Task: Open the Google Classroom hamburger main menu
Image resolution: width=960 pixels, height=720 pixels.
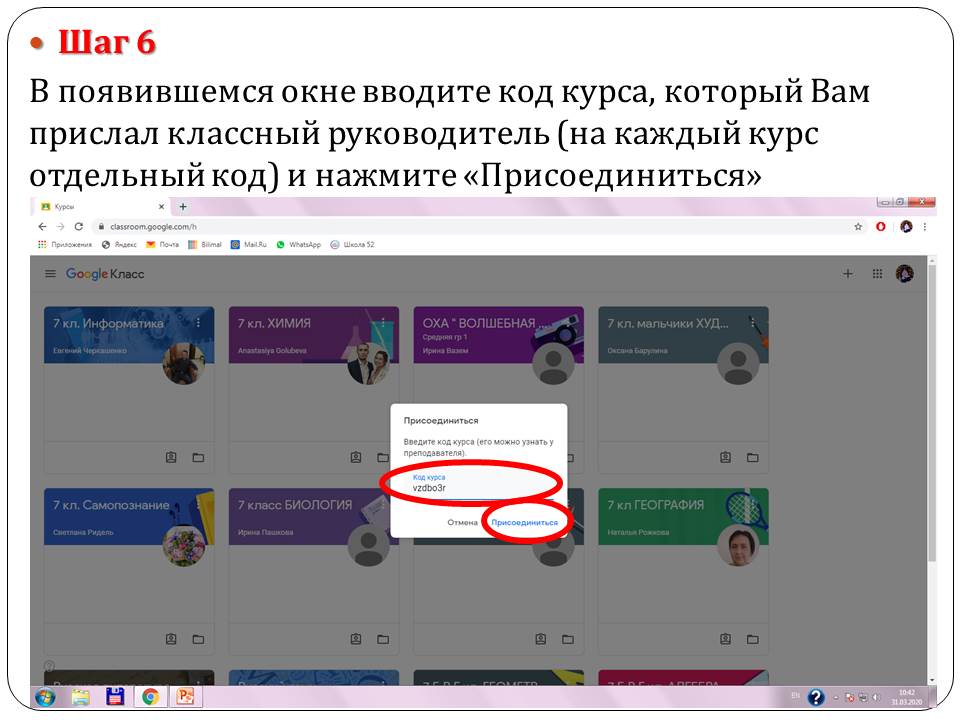Action: 50,274
